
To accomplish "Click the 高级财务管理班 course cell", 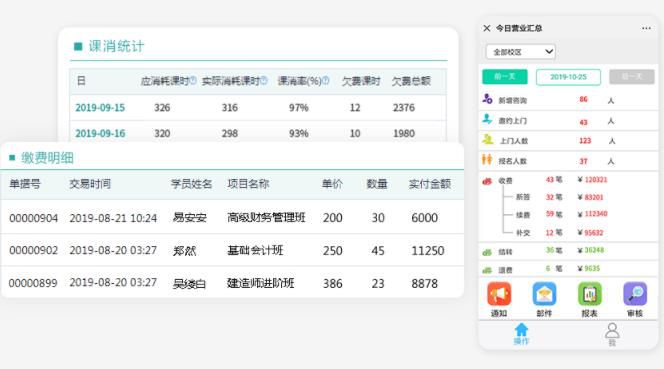I will tap(266, 218).
